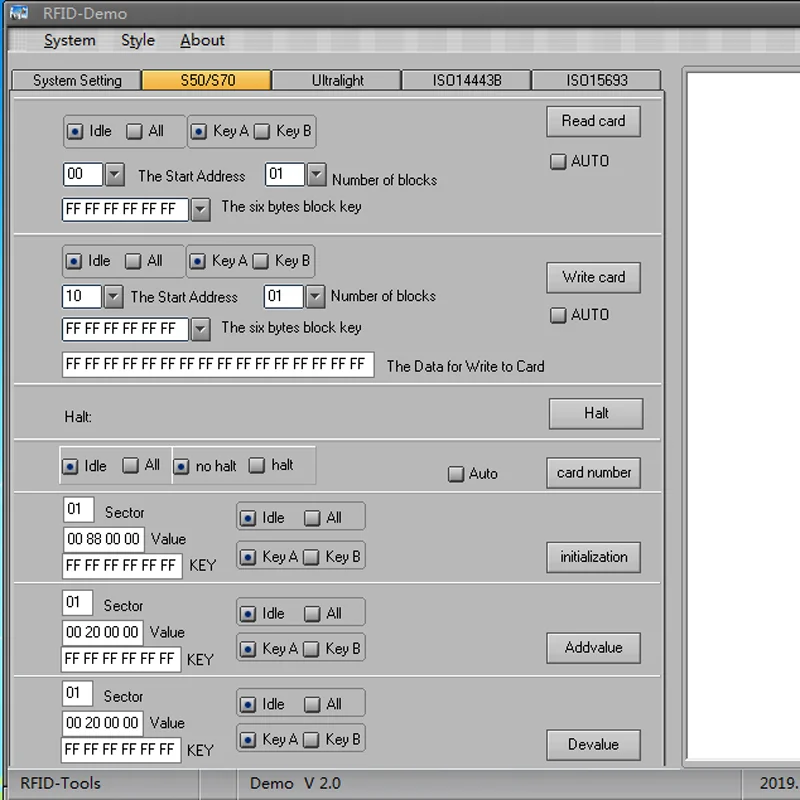Viewport: 800px width, 800px height.
Task: Click the Write card start address field 10
Action: pyautogui.click(x=82, y=296)
